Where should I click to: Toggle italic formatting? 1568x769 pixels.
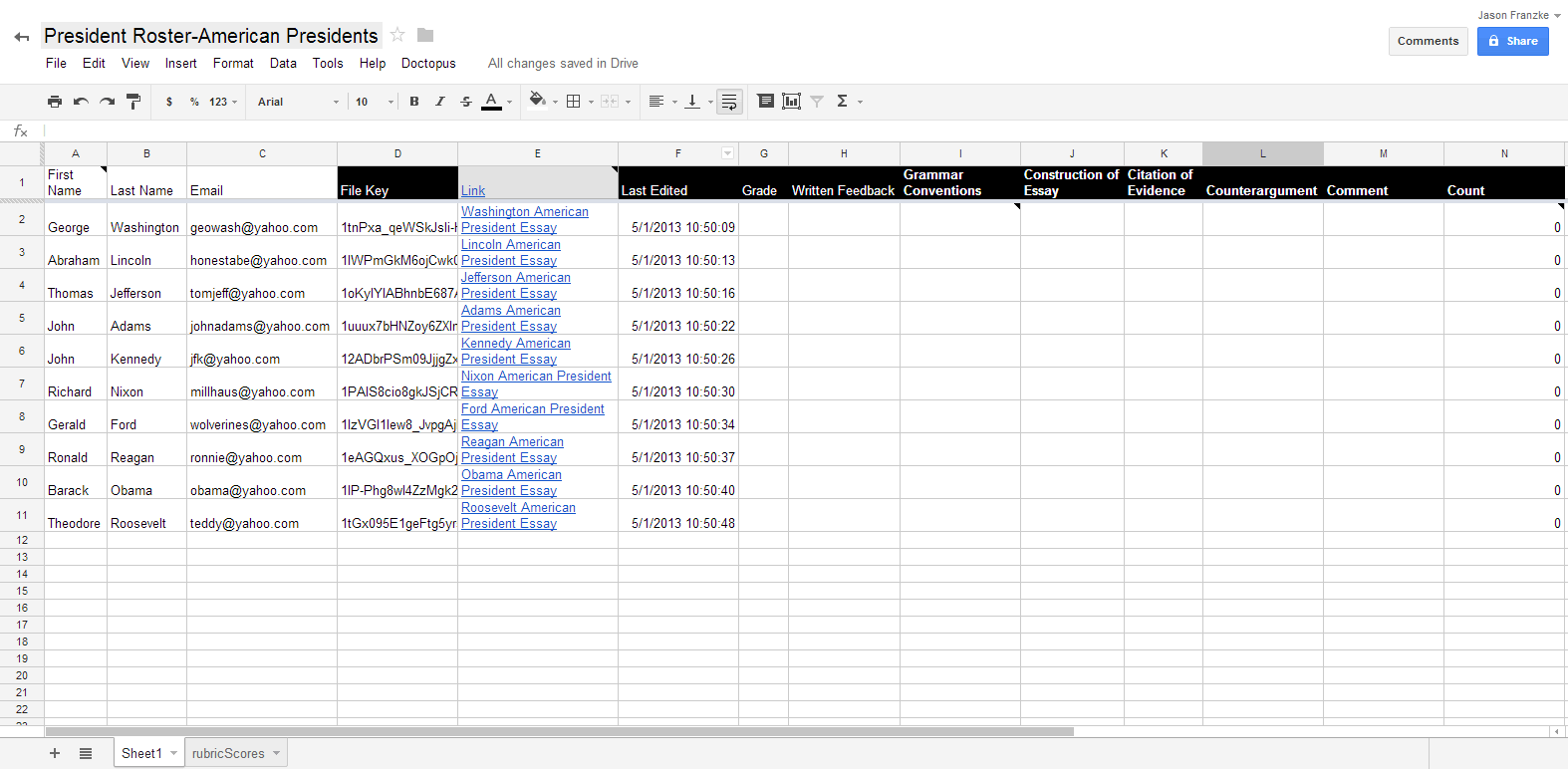(439, 102)
